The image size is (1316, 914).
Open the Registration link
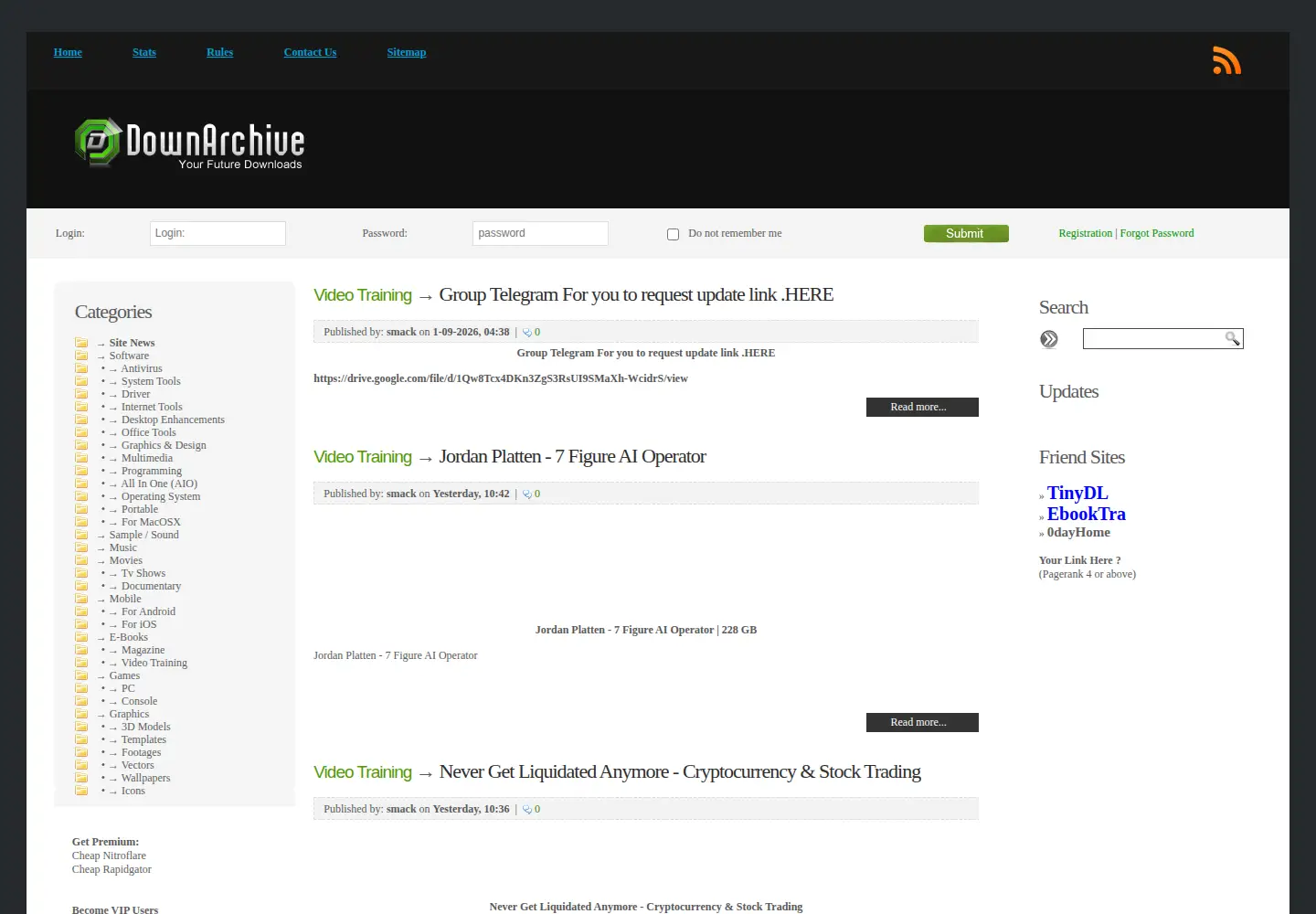[1085, 233]
